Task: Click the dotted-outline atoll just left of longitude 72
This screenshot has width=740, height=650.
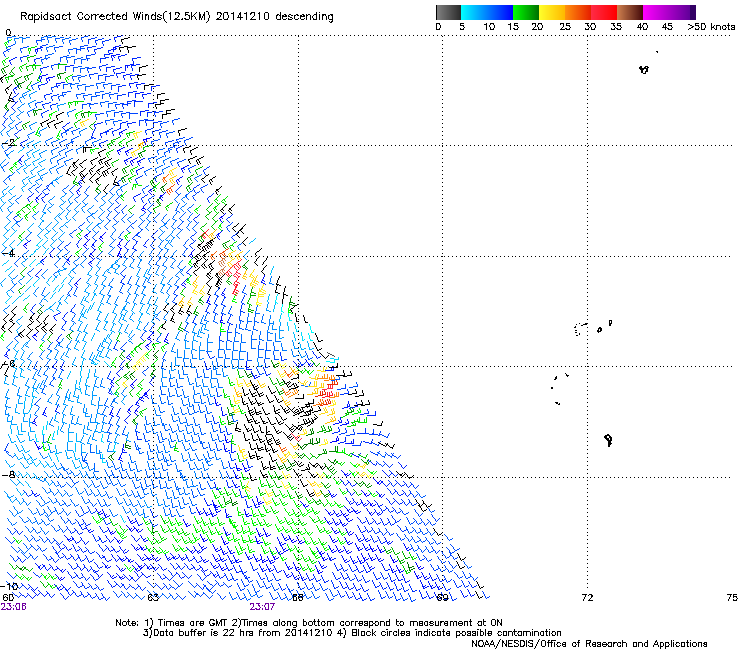Action: tap(580, 329)
